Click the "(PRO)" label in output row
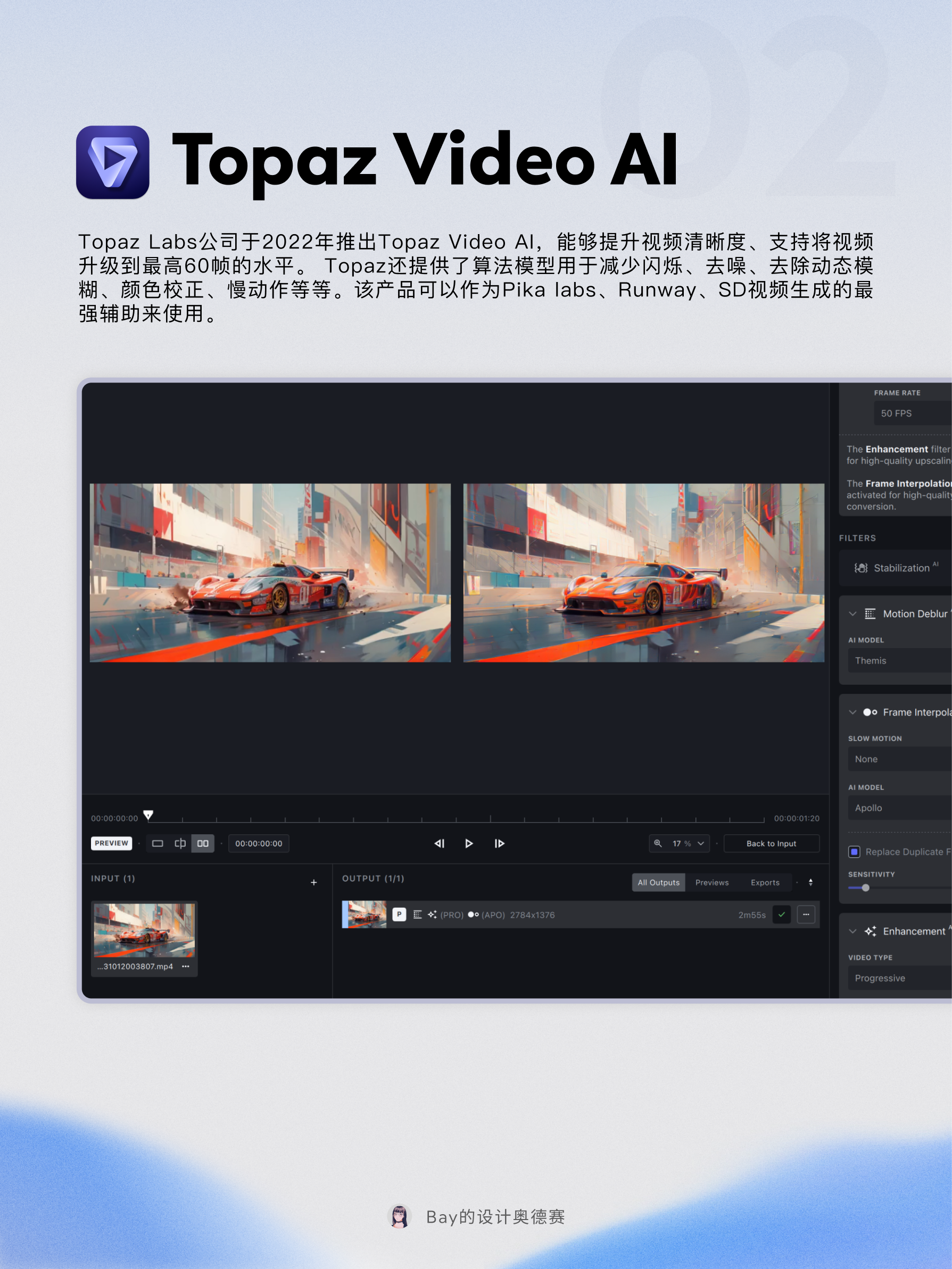 452,915
